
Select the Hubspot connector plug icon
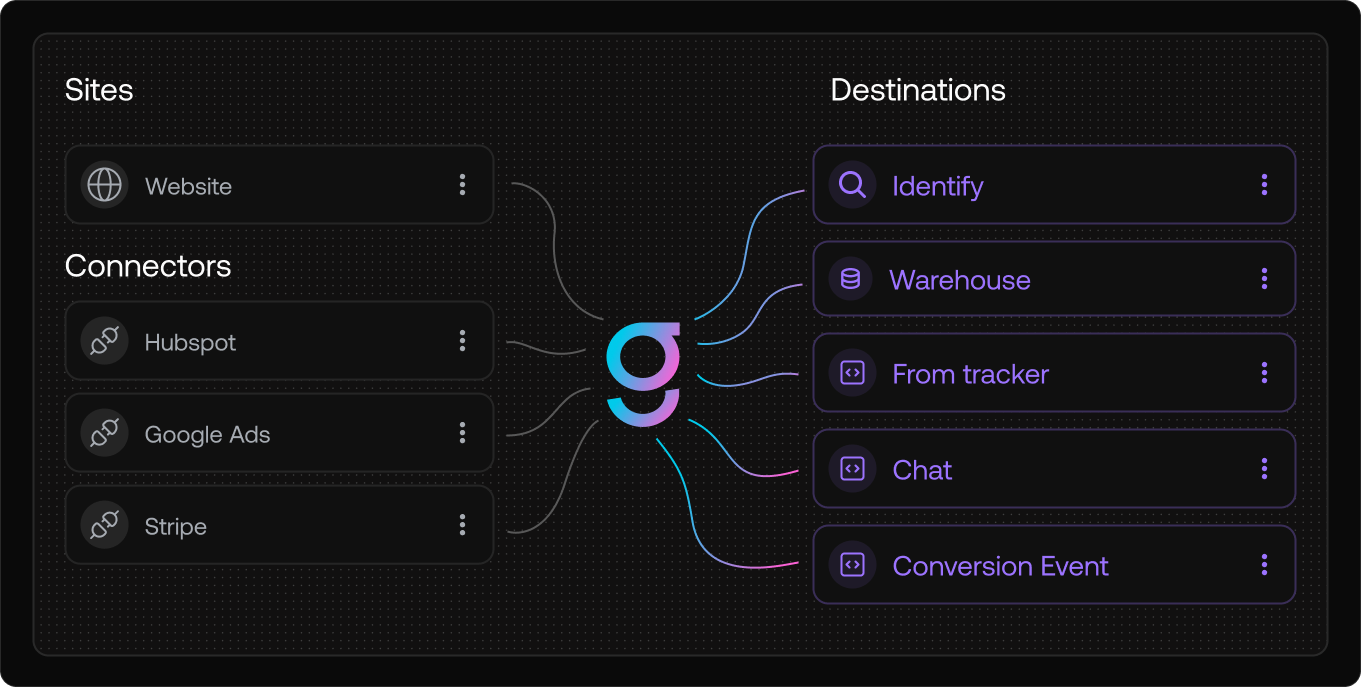(104, 341)
